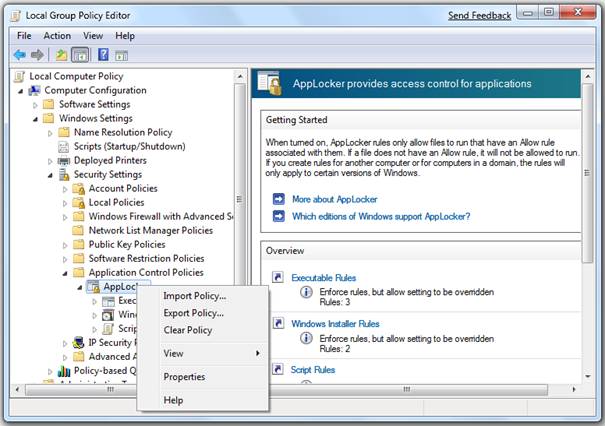The width and height of the screenshot is (605, 426).
Task: Click the details pane horizontal scrollbar
Action: [x=409, y=389]
